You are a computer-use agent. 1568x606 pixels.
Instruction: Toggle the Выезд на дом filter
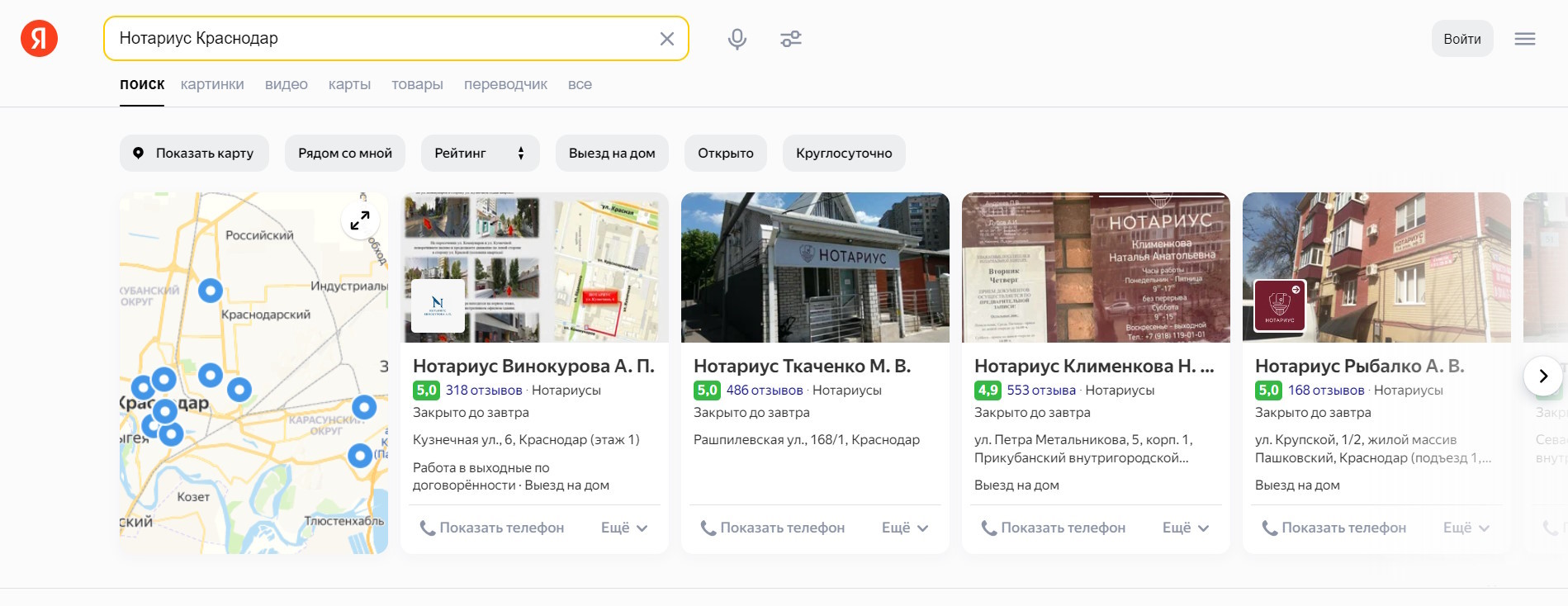(x=612, y=154)
